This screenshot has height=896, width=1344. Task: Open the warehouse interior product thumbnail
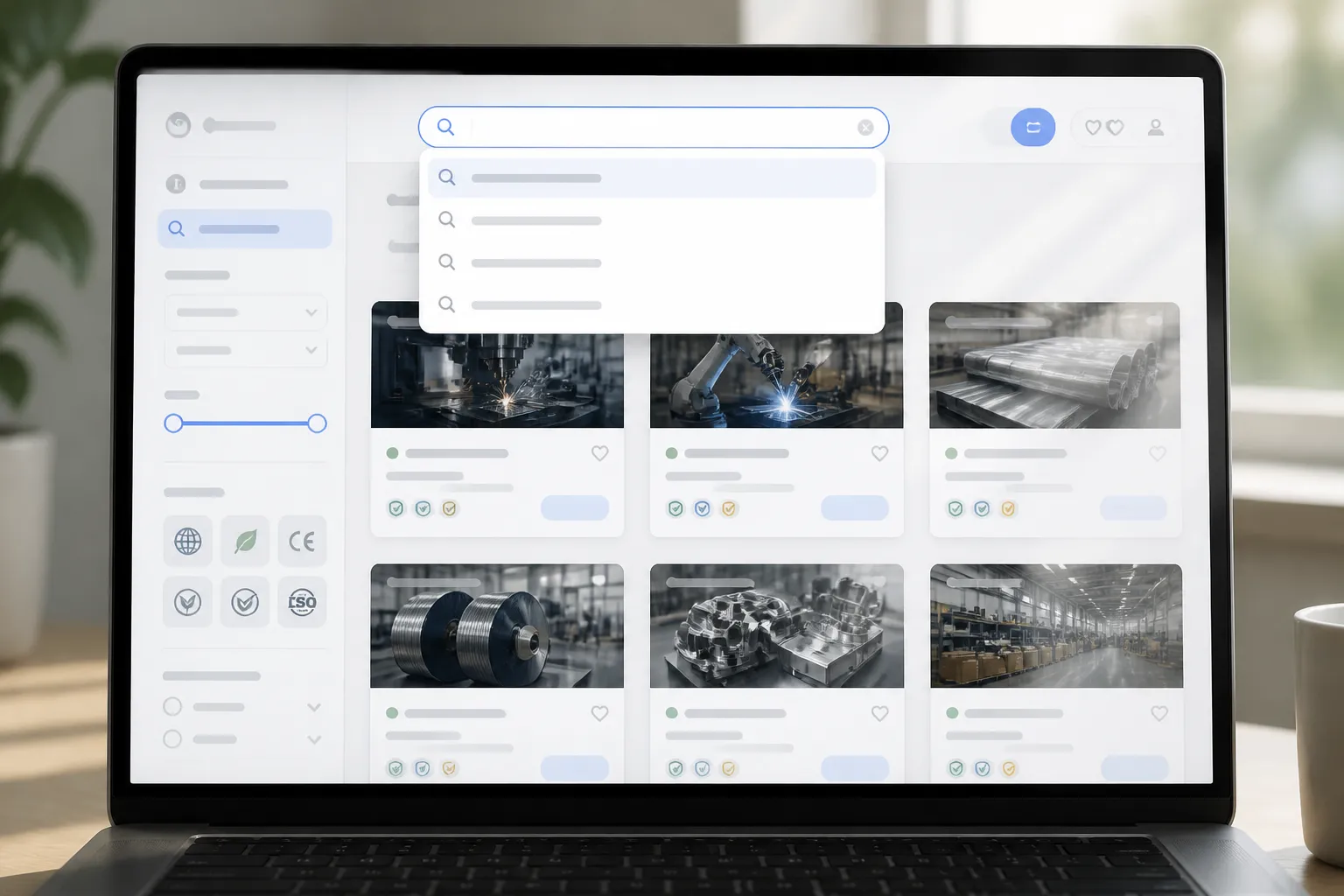1056,626
